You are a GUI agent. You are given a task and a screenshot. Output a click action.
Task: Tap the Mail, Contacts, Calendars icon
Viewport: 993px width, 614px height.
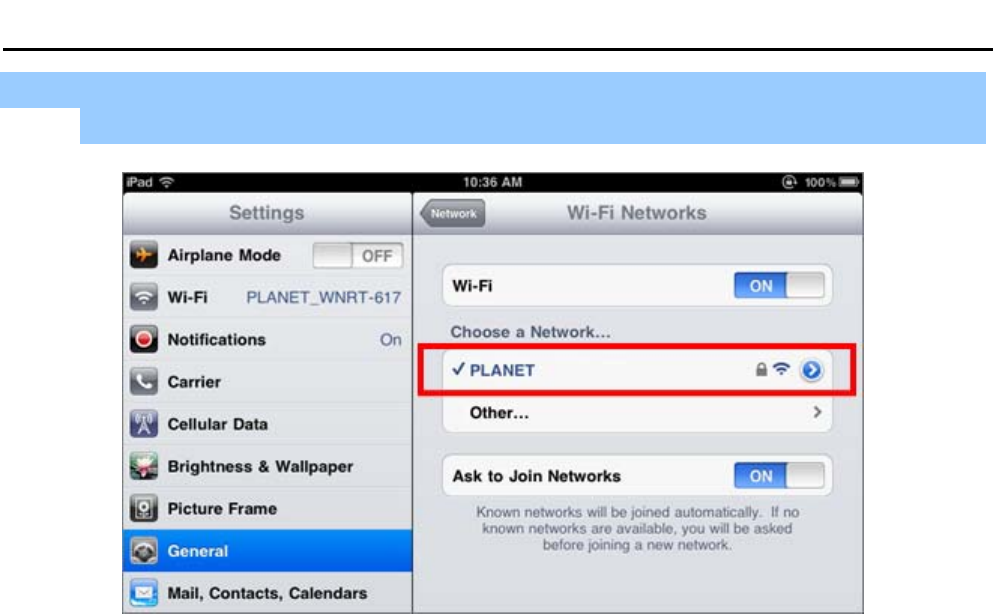click(144, 593)
